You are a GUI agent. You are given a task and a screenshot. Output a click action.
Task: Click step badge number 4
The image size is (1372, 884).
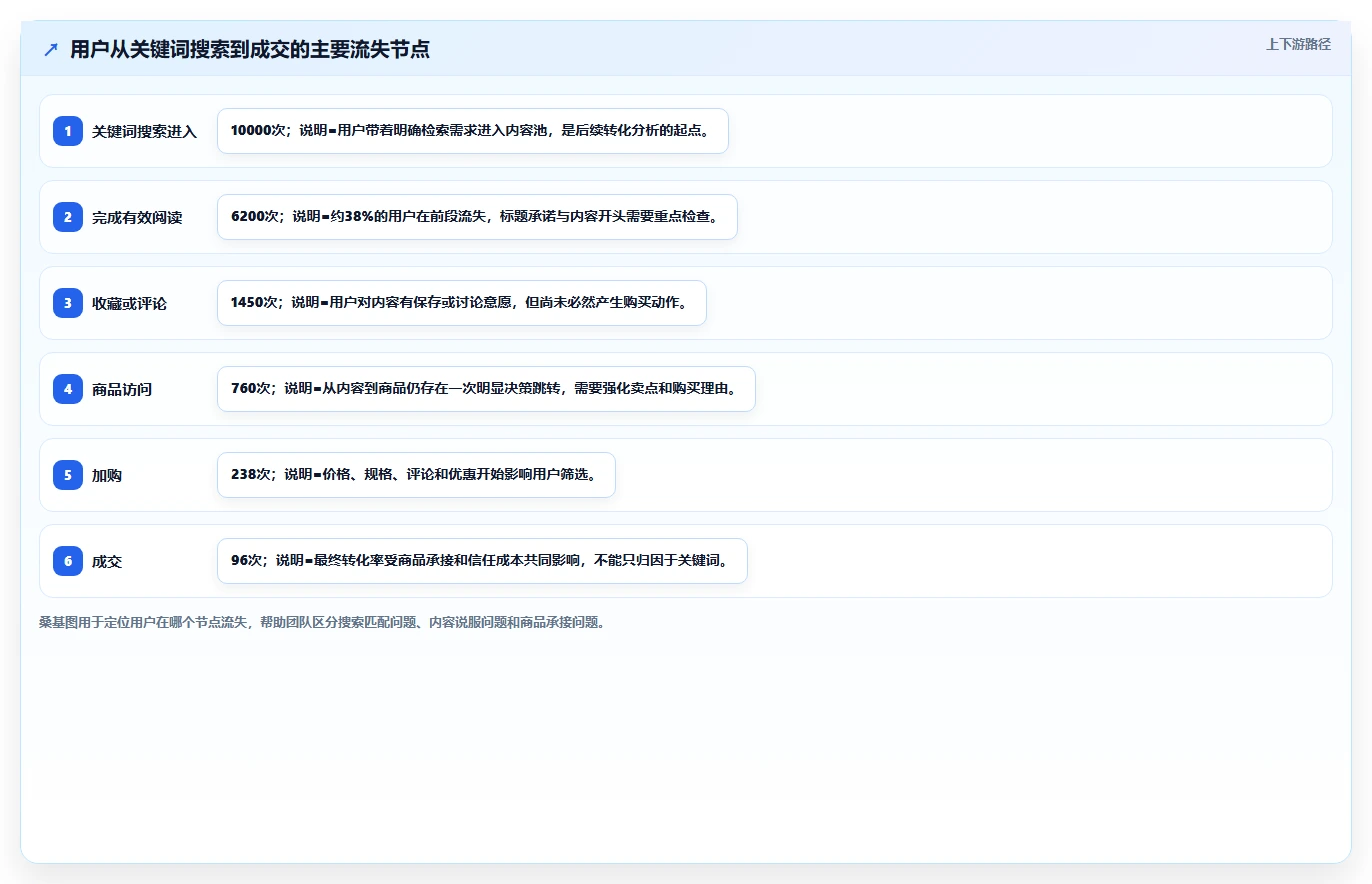(x=68, y=389)
